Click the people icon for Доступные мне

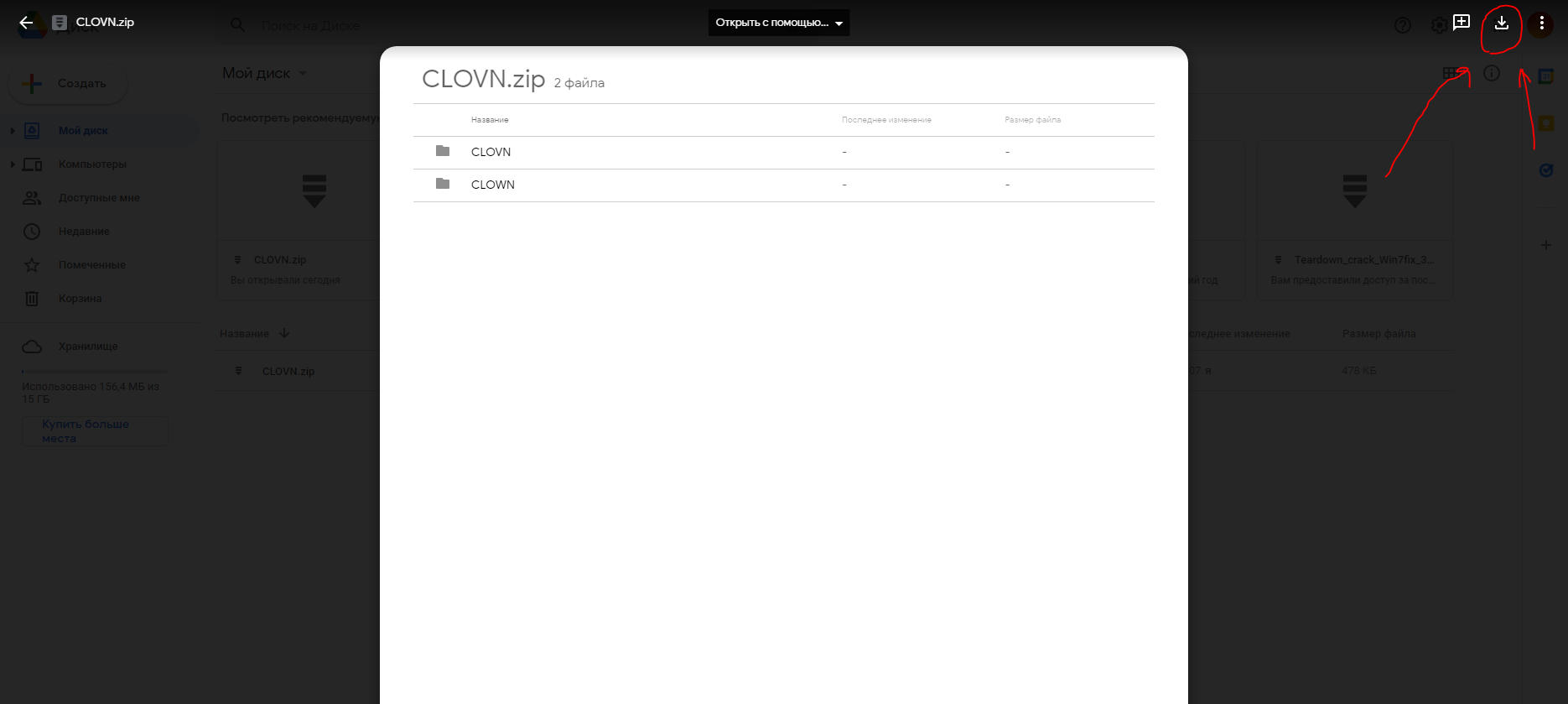pos(32,198)
